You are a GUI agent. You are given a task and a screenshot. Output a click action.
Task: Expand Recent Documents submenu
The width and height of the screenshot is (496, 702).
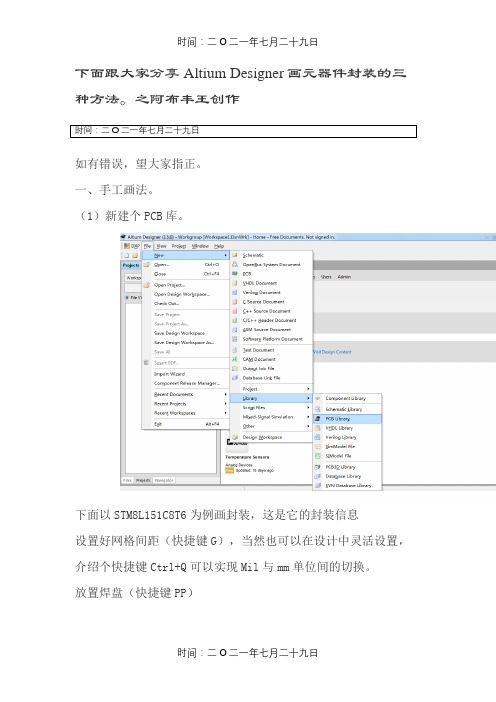pyautogui.click(x=186, y=394)
